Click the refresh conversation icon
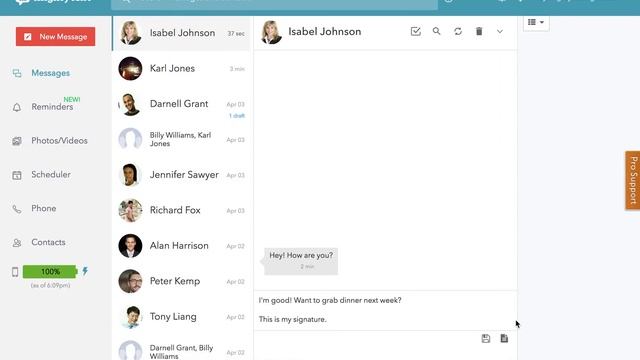Image resolution: width=640 pixels, height=360 pixels. (x=458, y=31)
